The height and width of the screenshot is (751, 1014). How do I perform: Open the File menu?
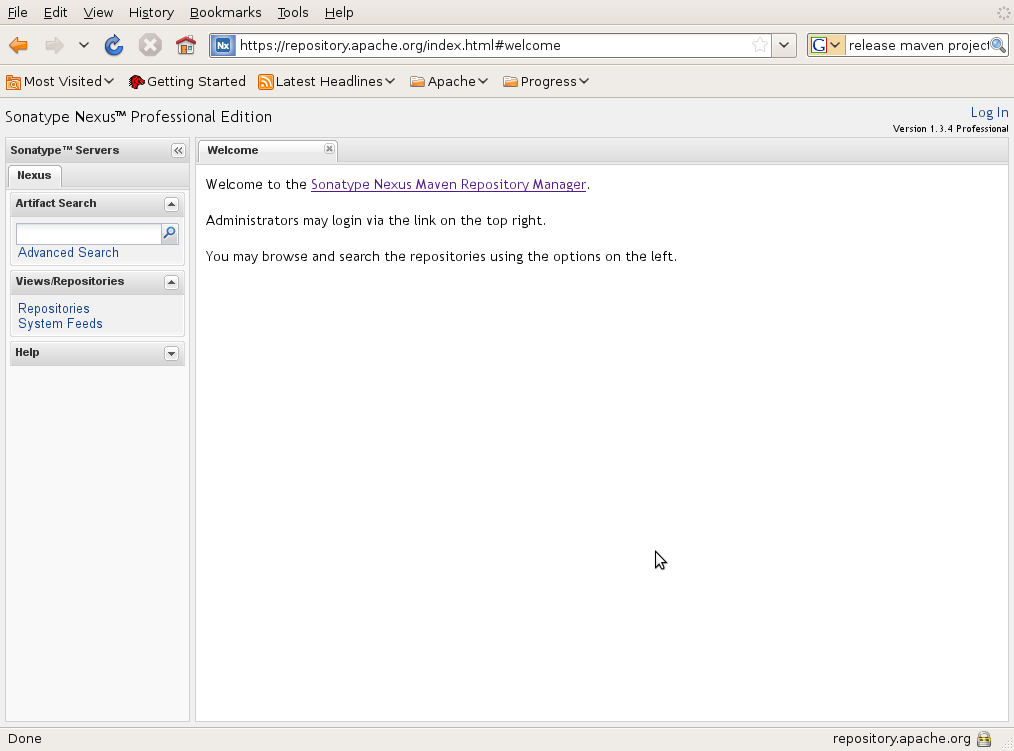click(x=17, y=12)
